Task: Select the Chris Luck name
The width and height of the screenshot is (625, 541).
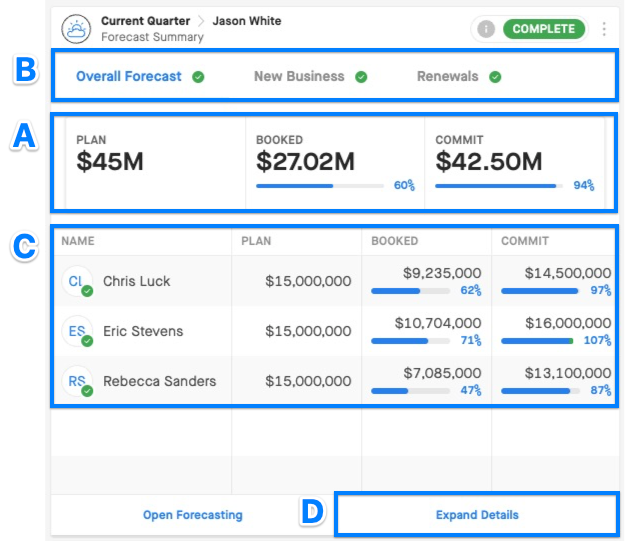Action: (136, 281)
